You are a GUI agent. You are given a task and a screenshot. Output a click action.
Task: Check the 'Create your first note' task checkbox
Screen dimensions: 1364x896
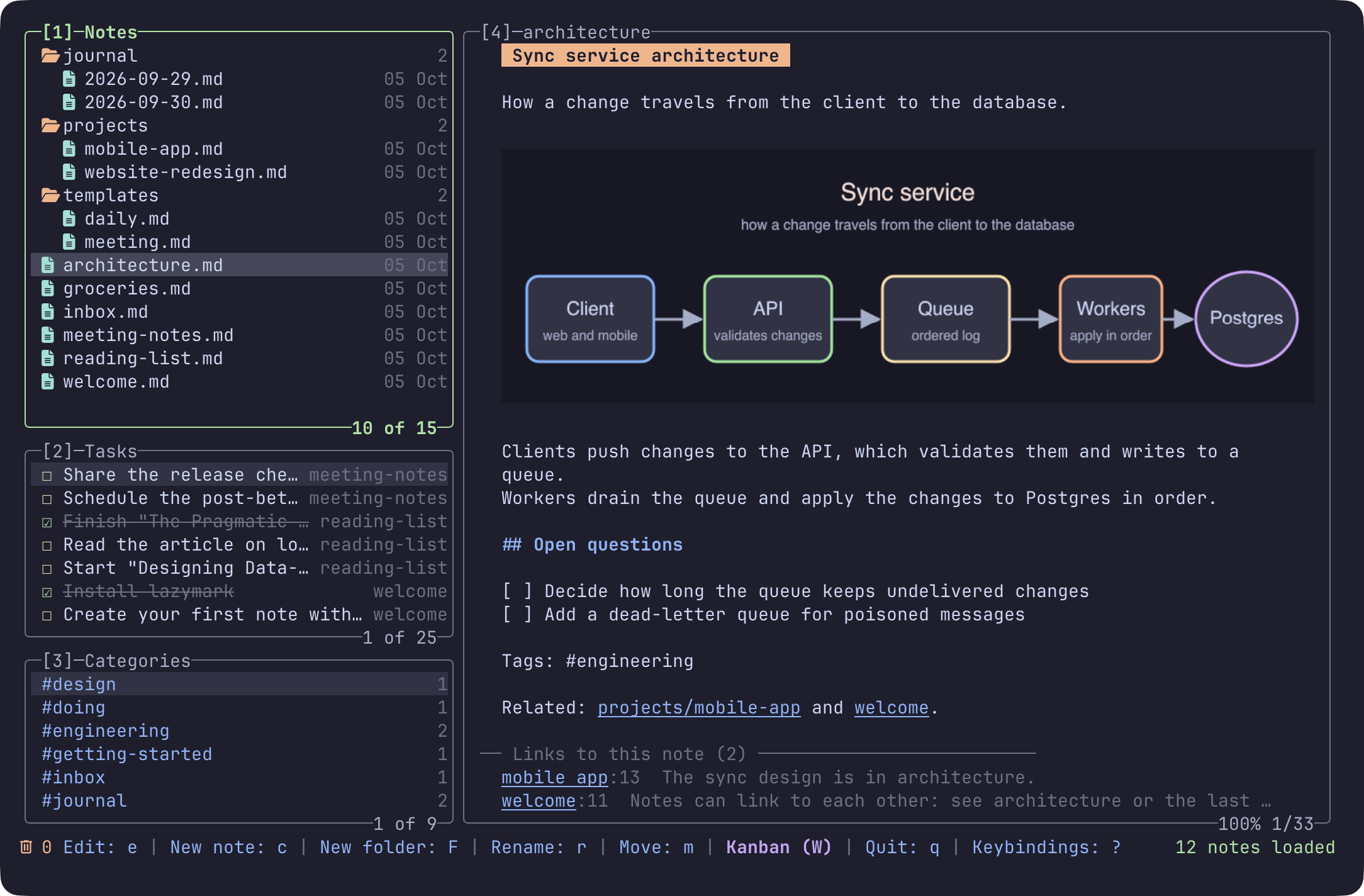[x=47, y=616]
